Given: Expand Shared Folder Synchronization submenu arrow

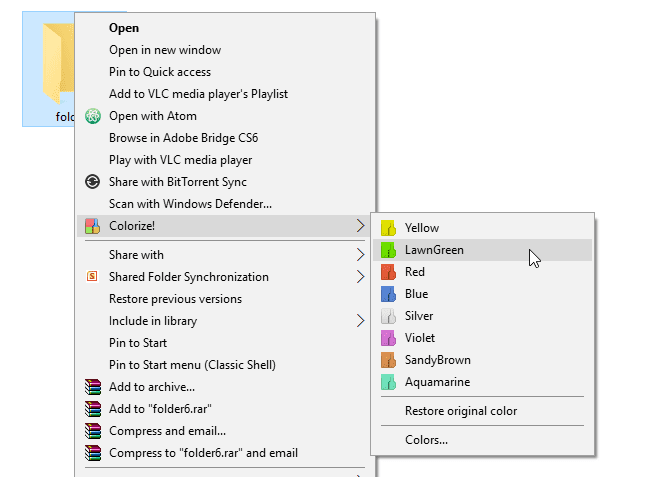Looking at the screenshot, I should (x=361, y=277).
